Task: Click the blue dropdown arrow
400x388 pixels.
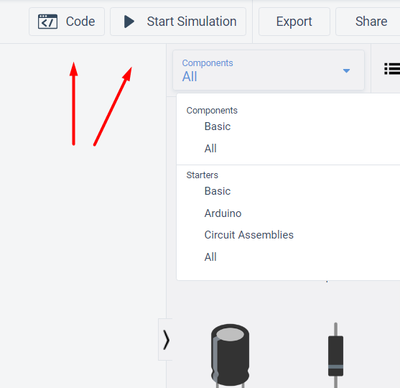Action: pyautogui.click(x=346, y=71)
